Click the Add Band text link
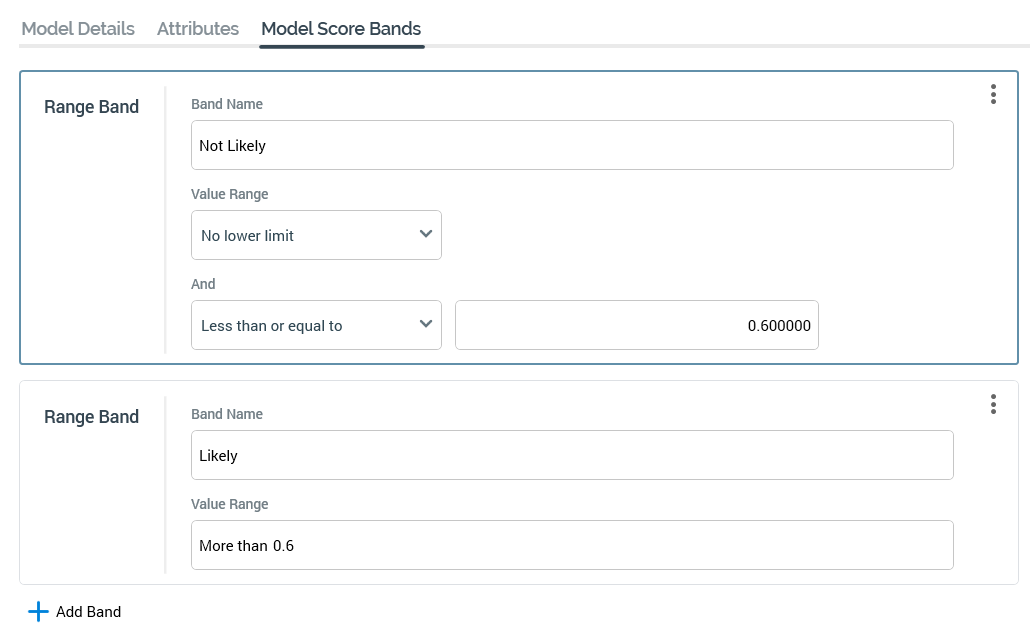Screen dimensions: 1030x640 [x=89, y=612]
